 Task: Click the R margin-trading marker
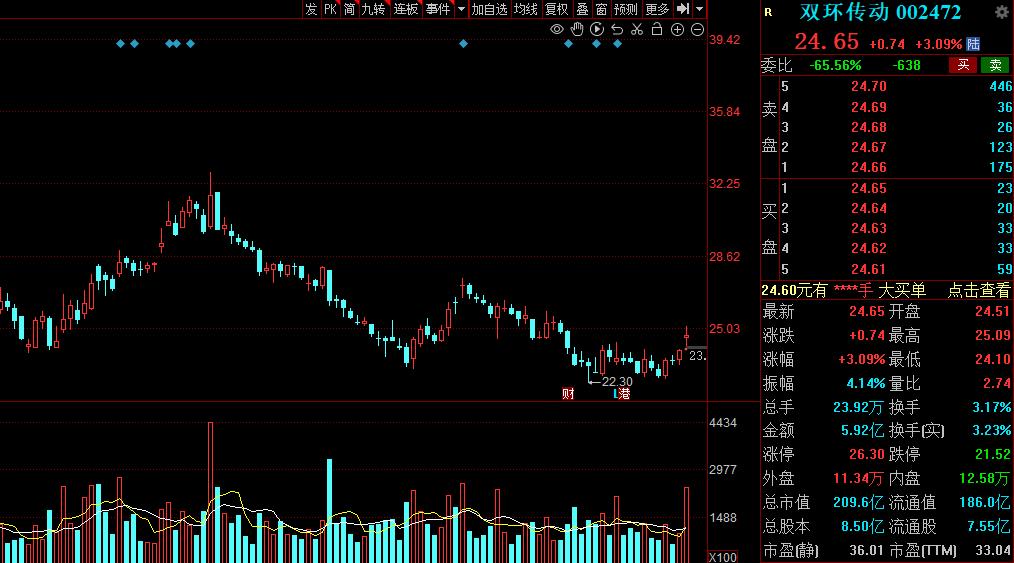[x=768, y=12]
